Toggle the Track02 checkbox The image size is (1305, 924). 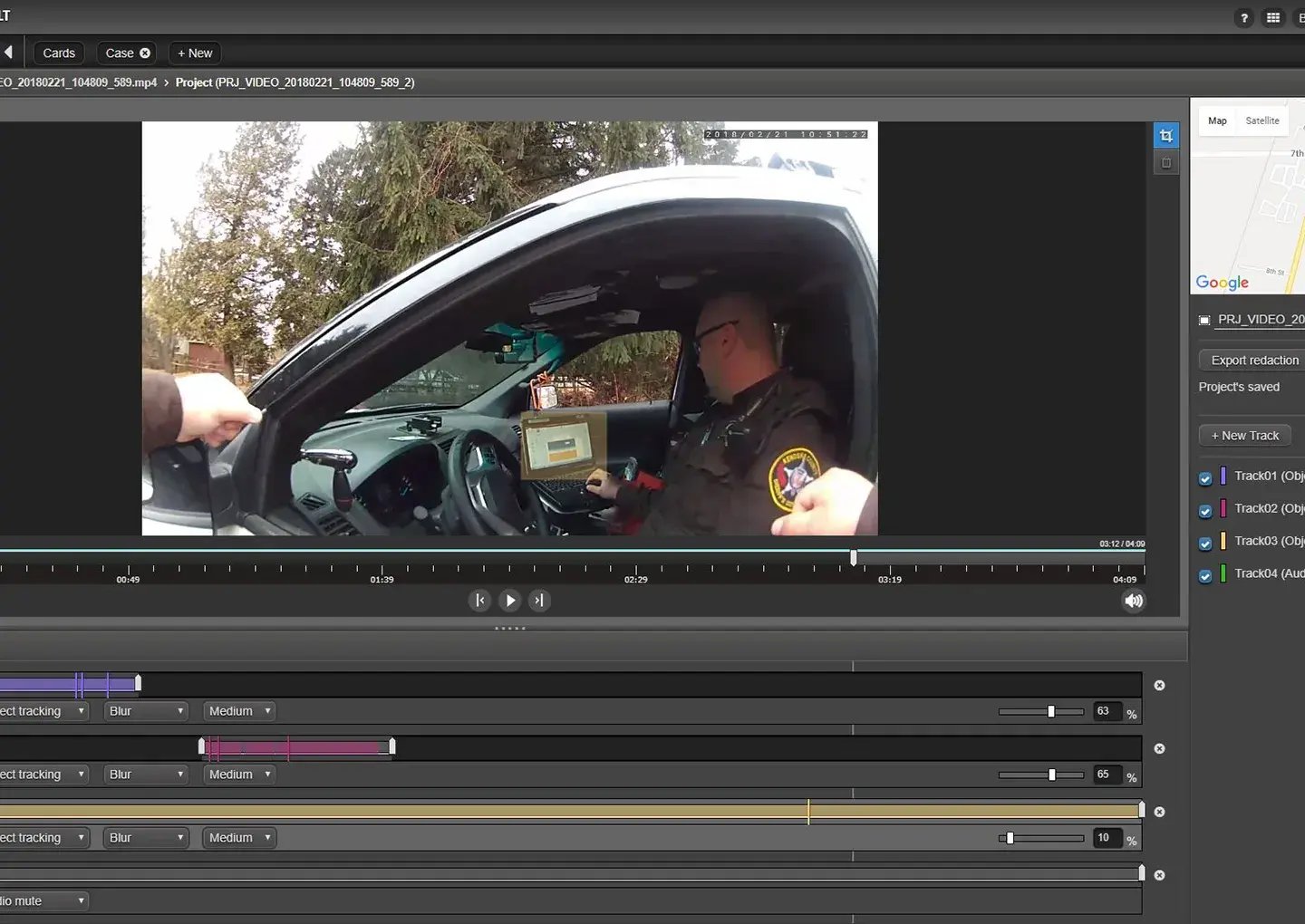click(1205, 511)
